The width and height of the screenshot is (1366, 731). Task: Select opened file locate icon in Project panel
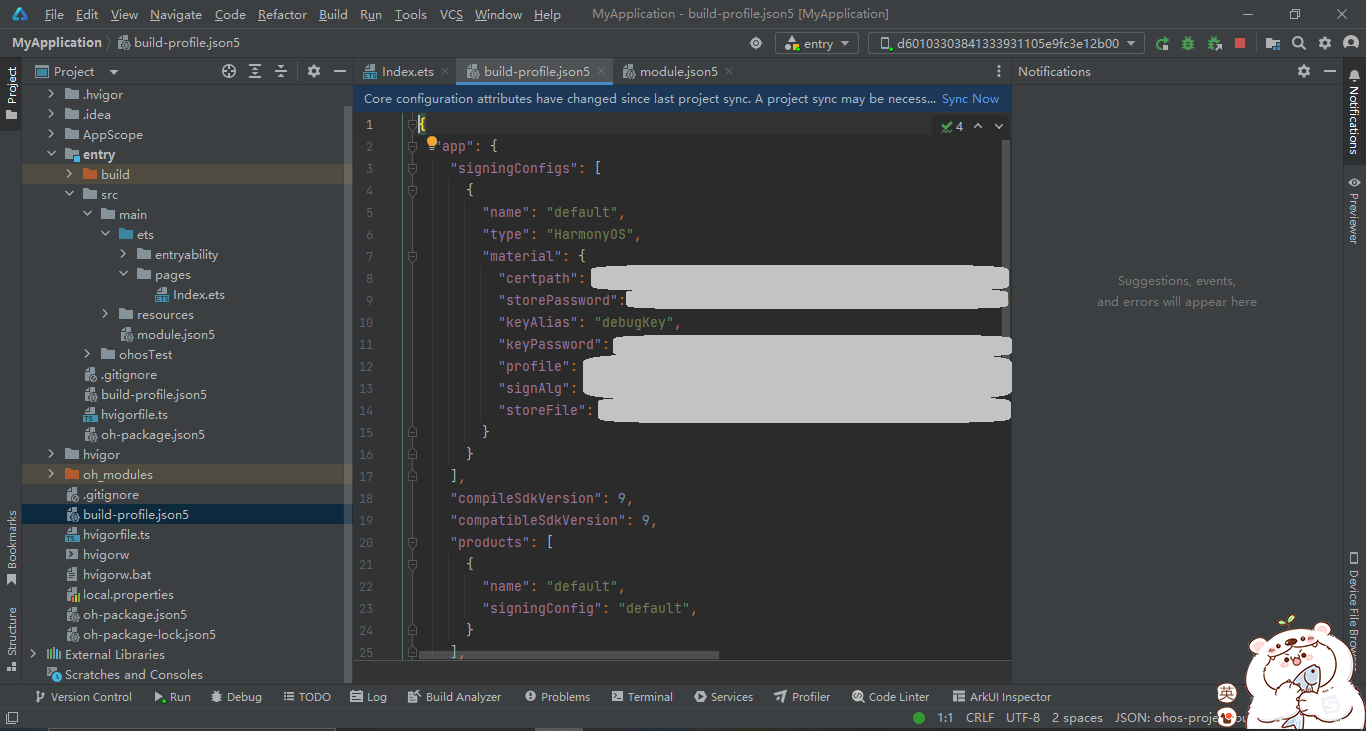(x=229, y=71)
